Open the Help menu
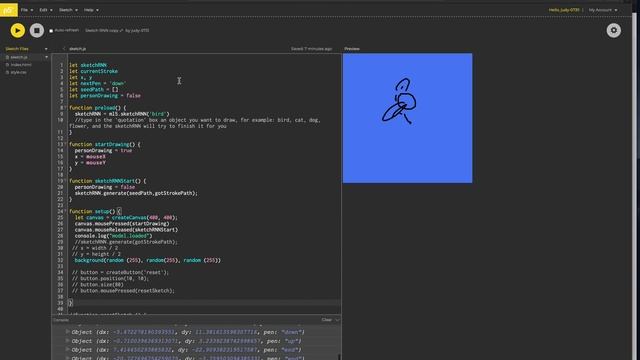The width and height of the screenshot is (640, 360). click(x=91, y=10)
